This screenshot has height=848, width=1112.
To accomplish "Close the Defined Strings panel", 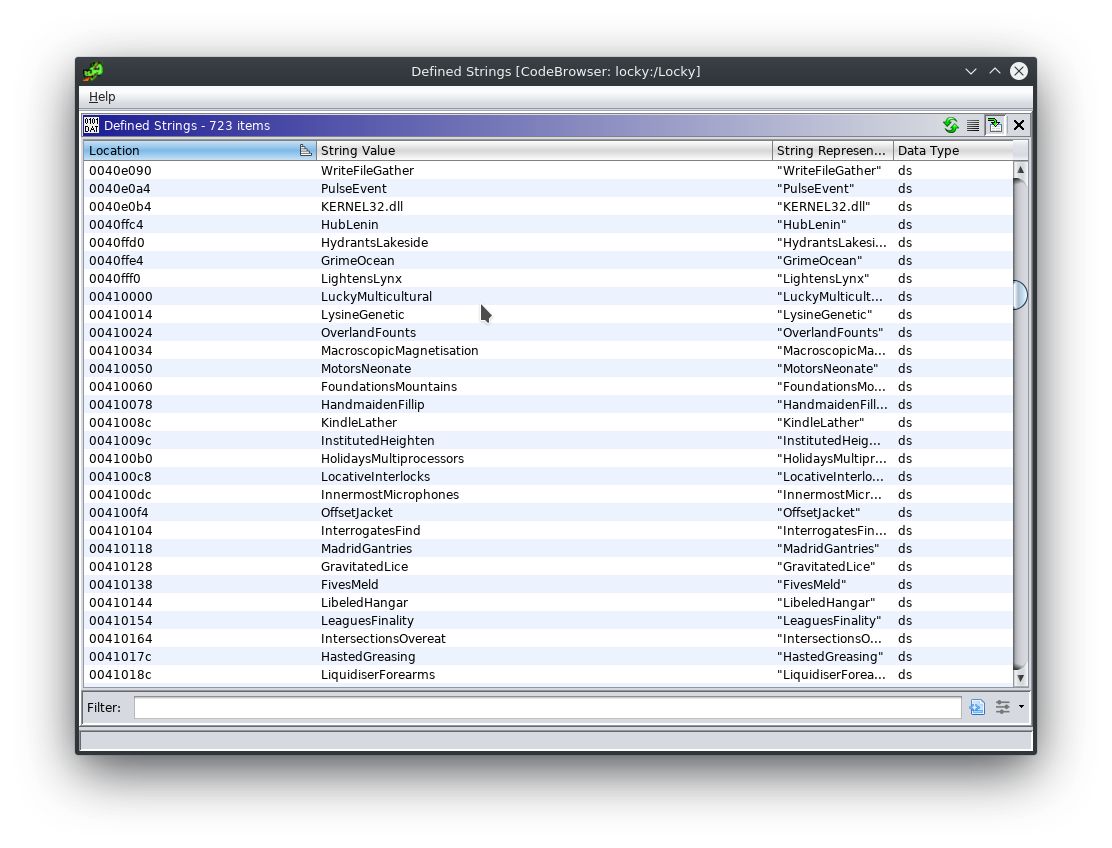I will pyautogui.click(x=1019, y=125).
